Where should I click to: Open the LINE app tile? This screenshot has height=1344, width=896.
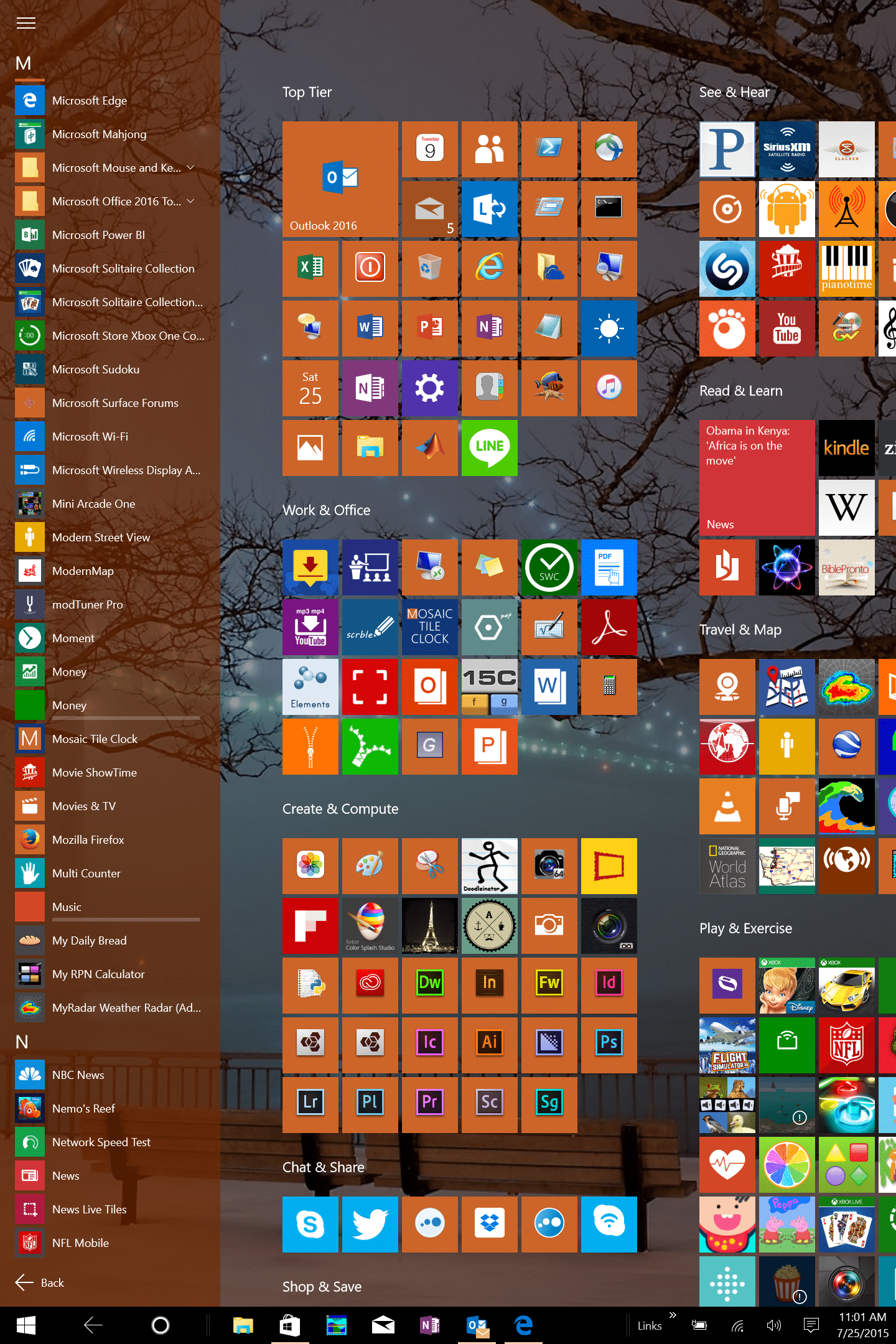(490, 448)
